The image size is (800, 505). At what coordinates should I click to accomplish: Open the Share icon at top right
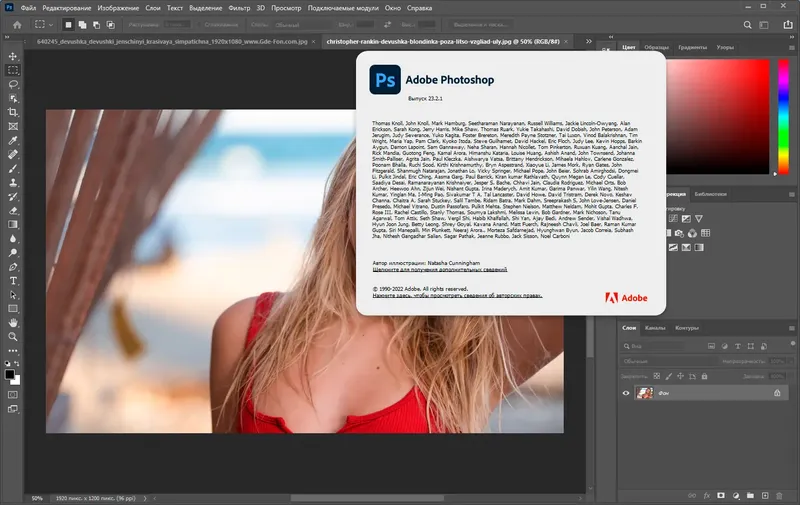(788, 24)
